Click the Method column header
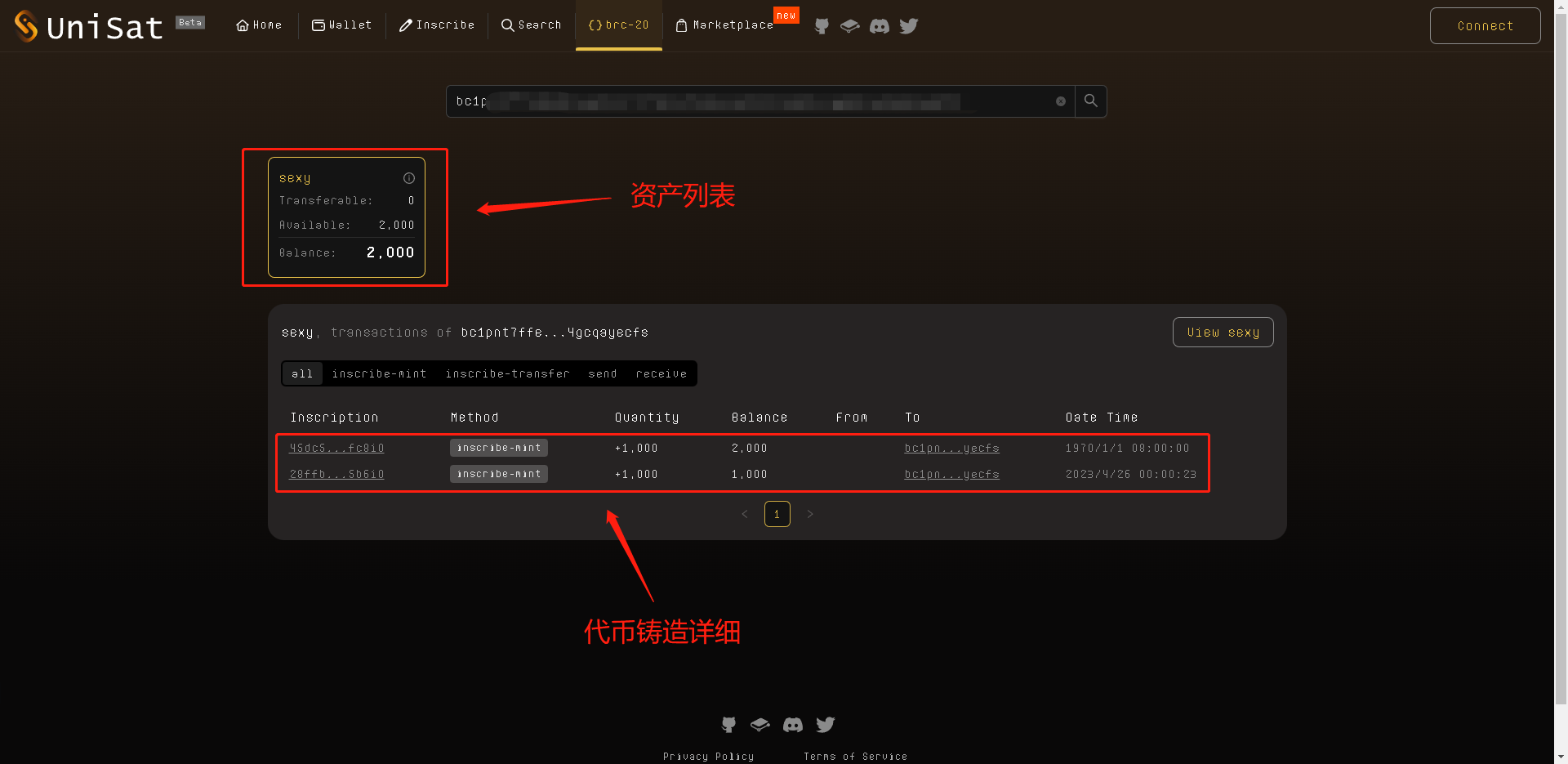The image size is (1568, 764). coord(474,418)
